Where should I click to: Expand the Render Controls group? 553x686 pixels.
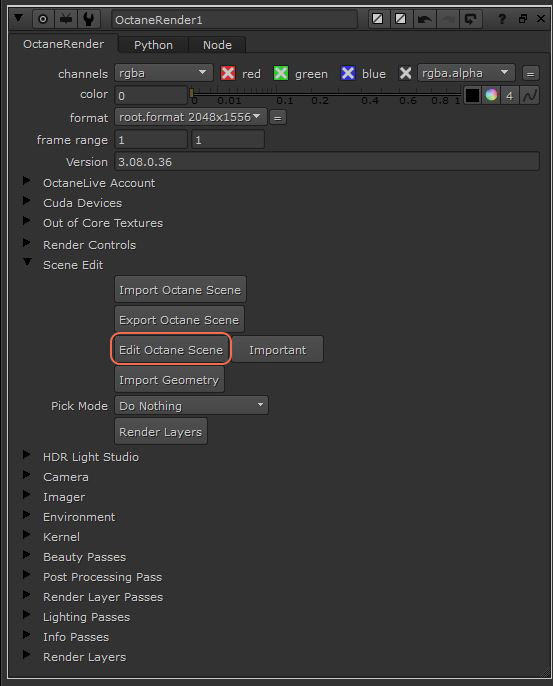(27, 243)
